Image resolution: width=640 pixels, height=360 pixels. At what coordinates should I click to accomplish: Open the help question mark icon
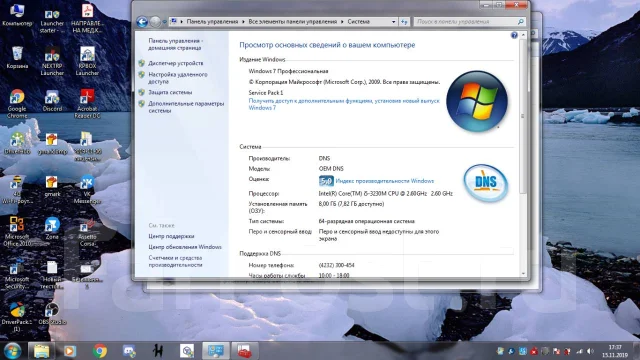514,36
